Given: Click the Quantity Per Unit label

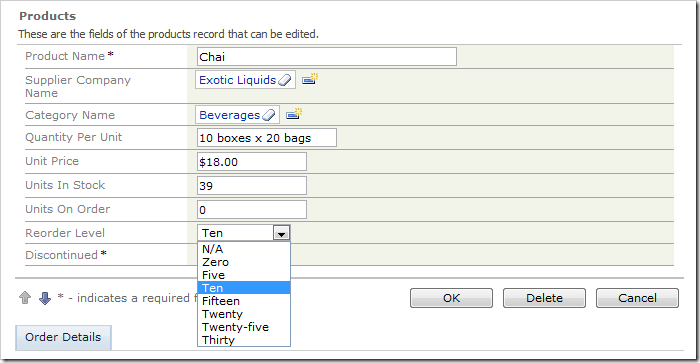Looking at the screenshot, I should point(73,138).
